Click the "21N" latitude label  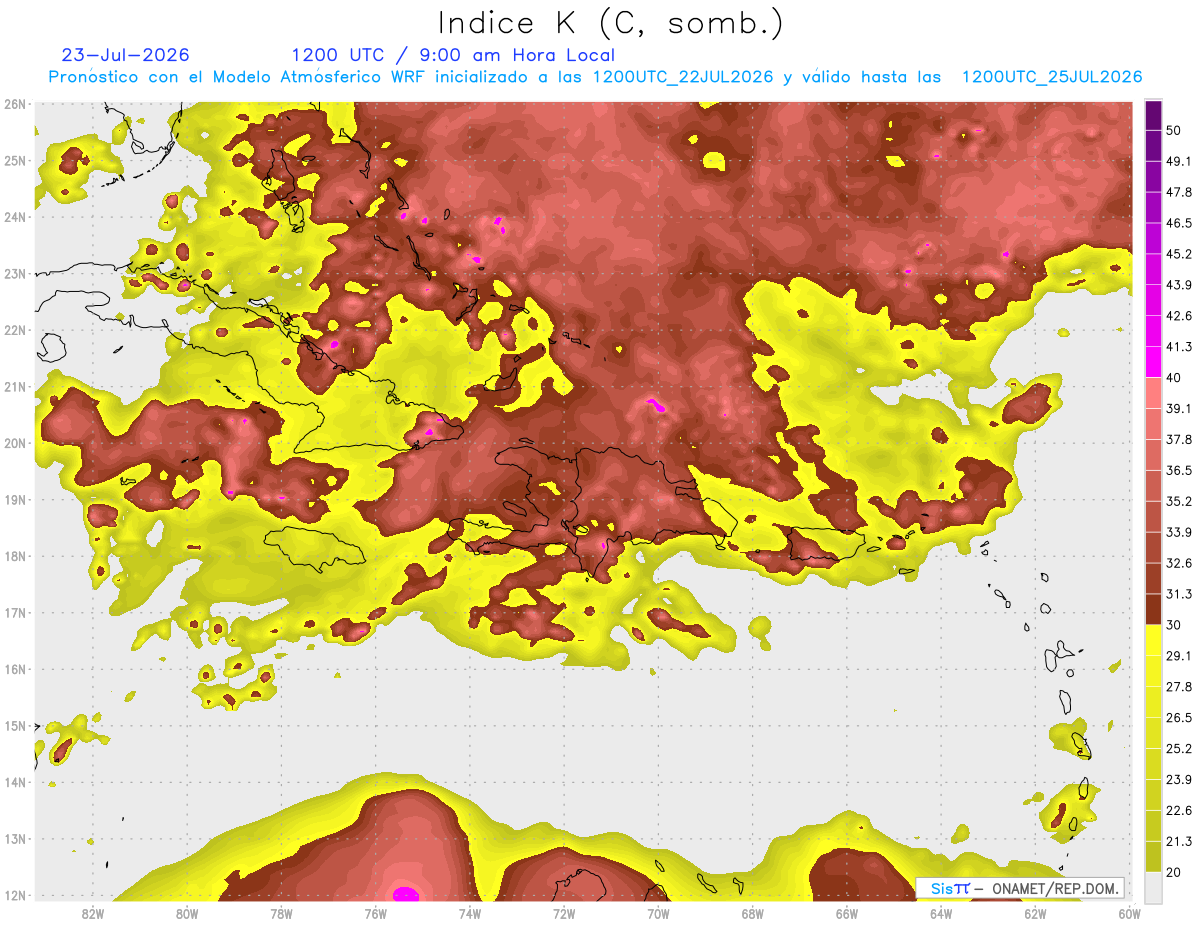pyautogui.click(x=14, y=386)
